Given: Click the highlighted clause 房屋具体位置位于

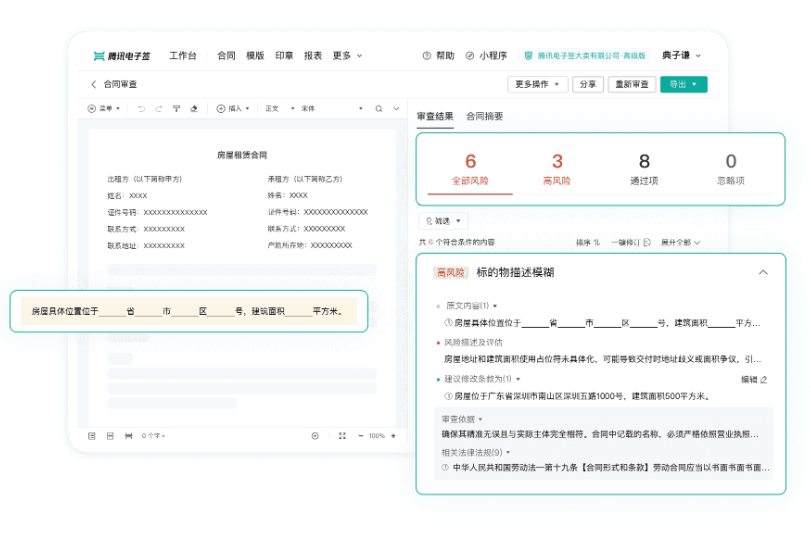Looking at the screenshot, I should [x=189, y=311].
